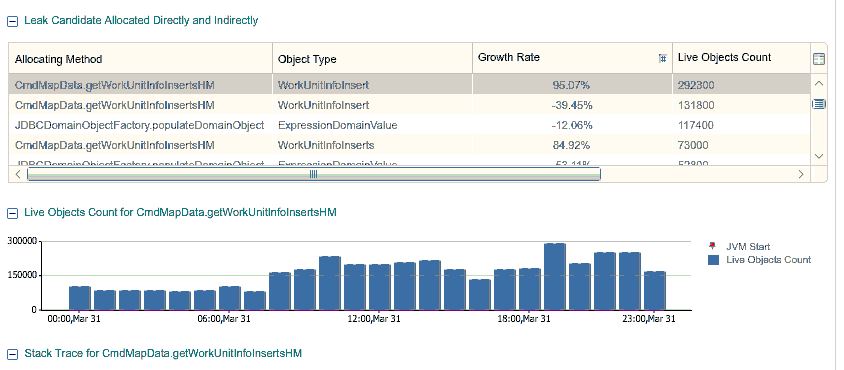Collapse the Live Objects Count chart section
The width and height of the screenshot is (844, 370).
coord(12,213)
